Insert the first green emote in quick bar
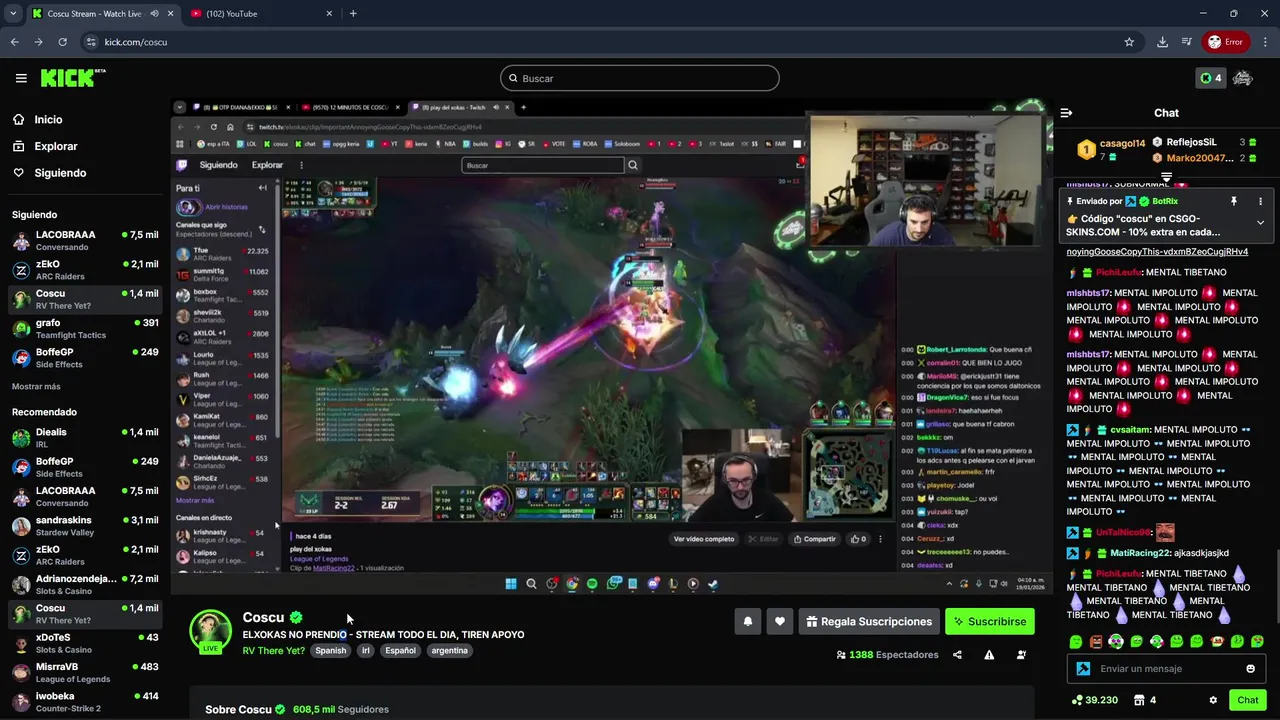The image size is (1280, 720). [x=1075, y=642]
